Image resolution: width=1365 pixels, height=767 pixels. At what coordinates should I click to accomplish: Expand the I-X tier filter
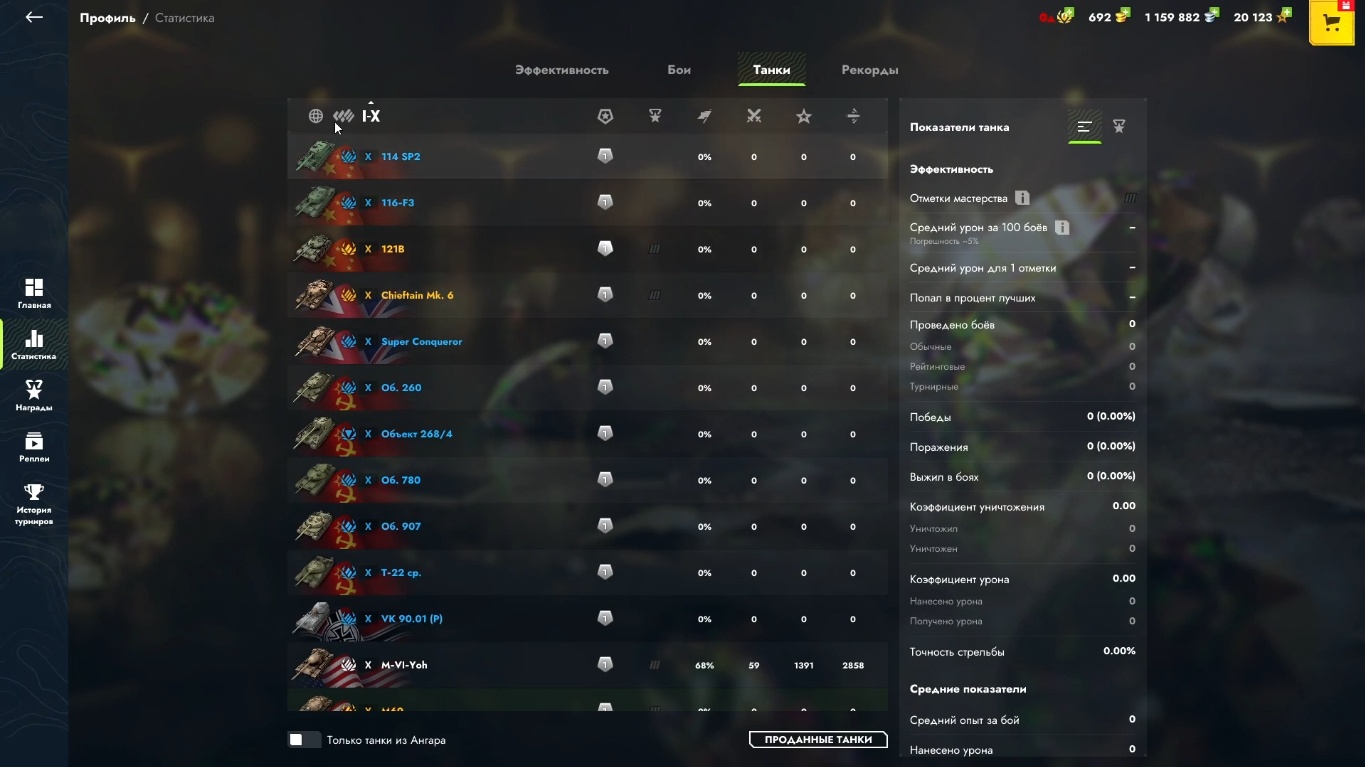[371, 116]
